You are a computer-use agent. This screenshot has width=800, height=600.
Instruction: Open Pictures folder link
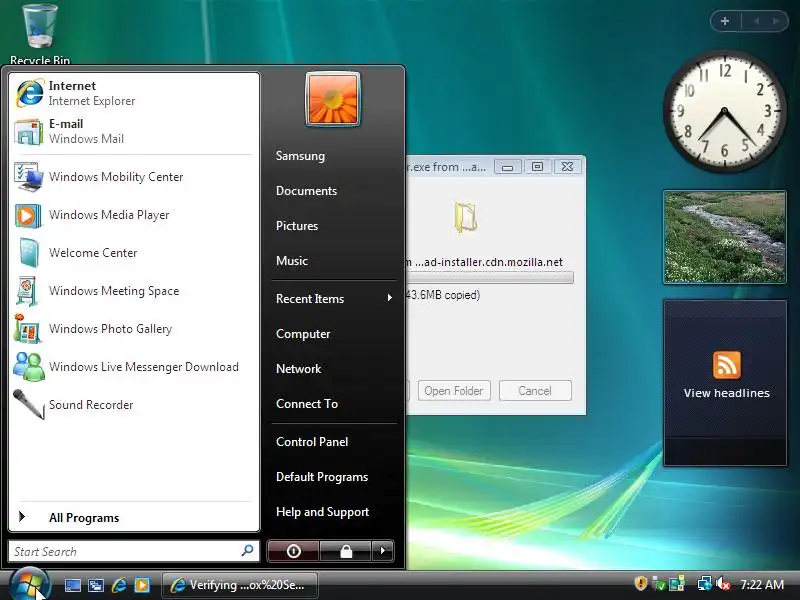click(334, 226)
